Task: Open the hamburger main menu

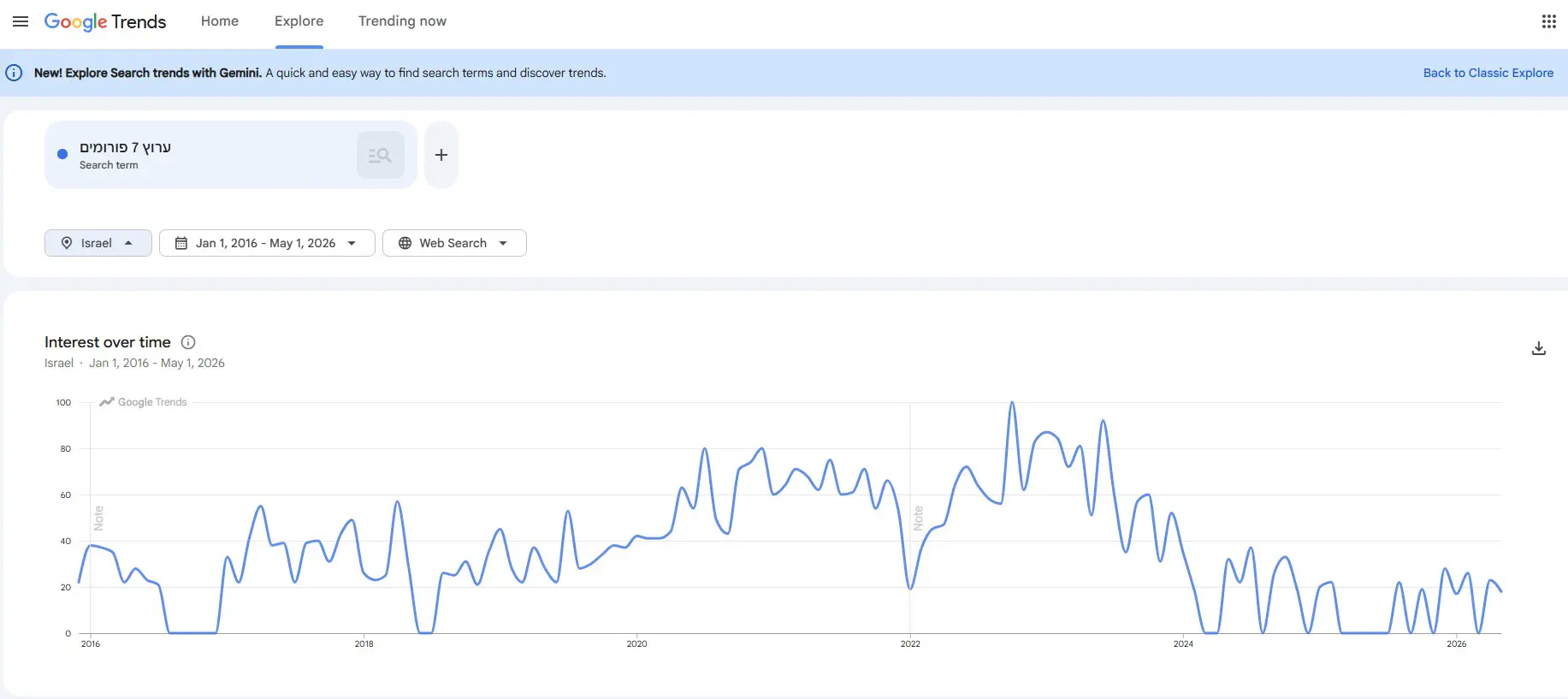Action: click(x=21, y=21)
